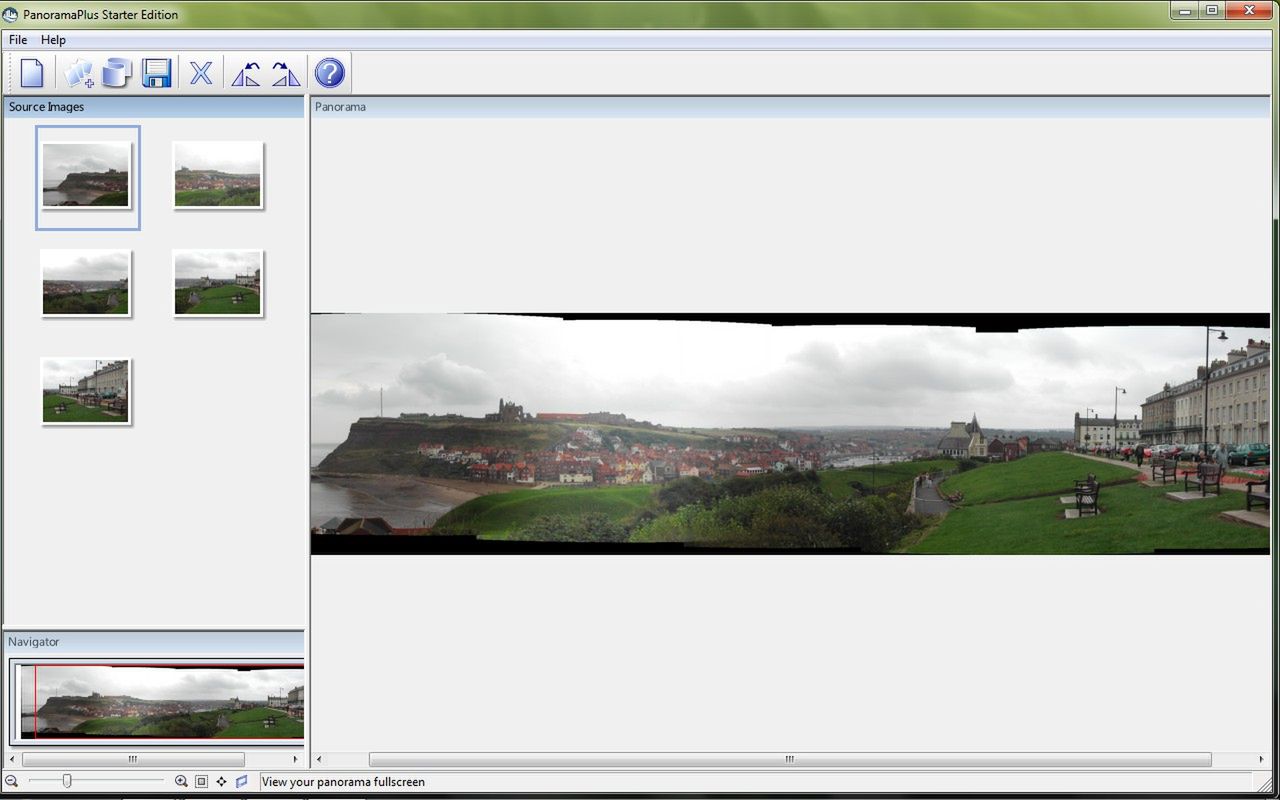Click the zoom out magnifier icon

tap(12, 781)
